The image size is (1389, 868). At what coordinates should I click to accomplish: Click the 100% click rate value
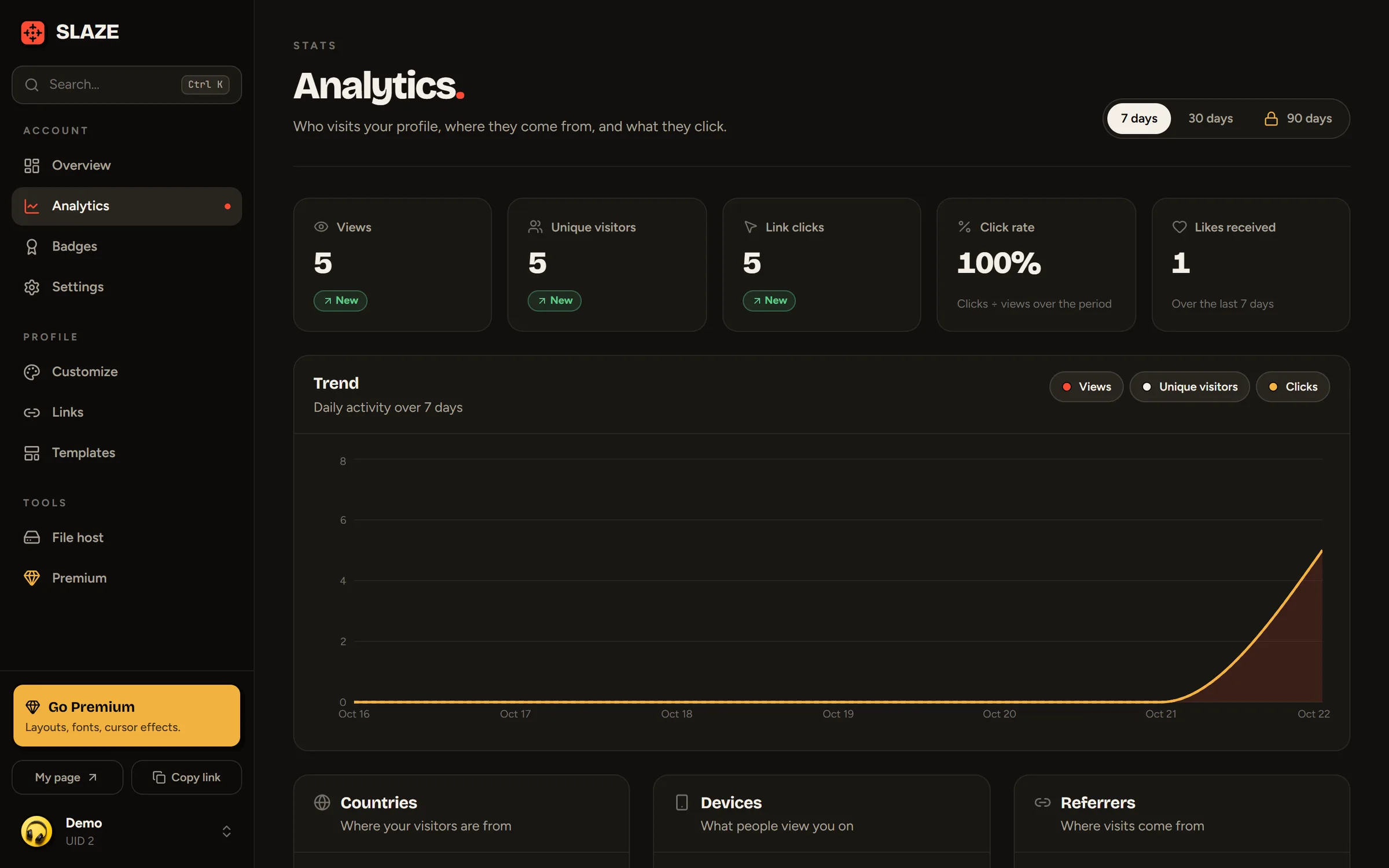[999, 263]
